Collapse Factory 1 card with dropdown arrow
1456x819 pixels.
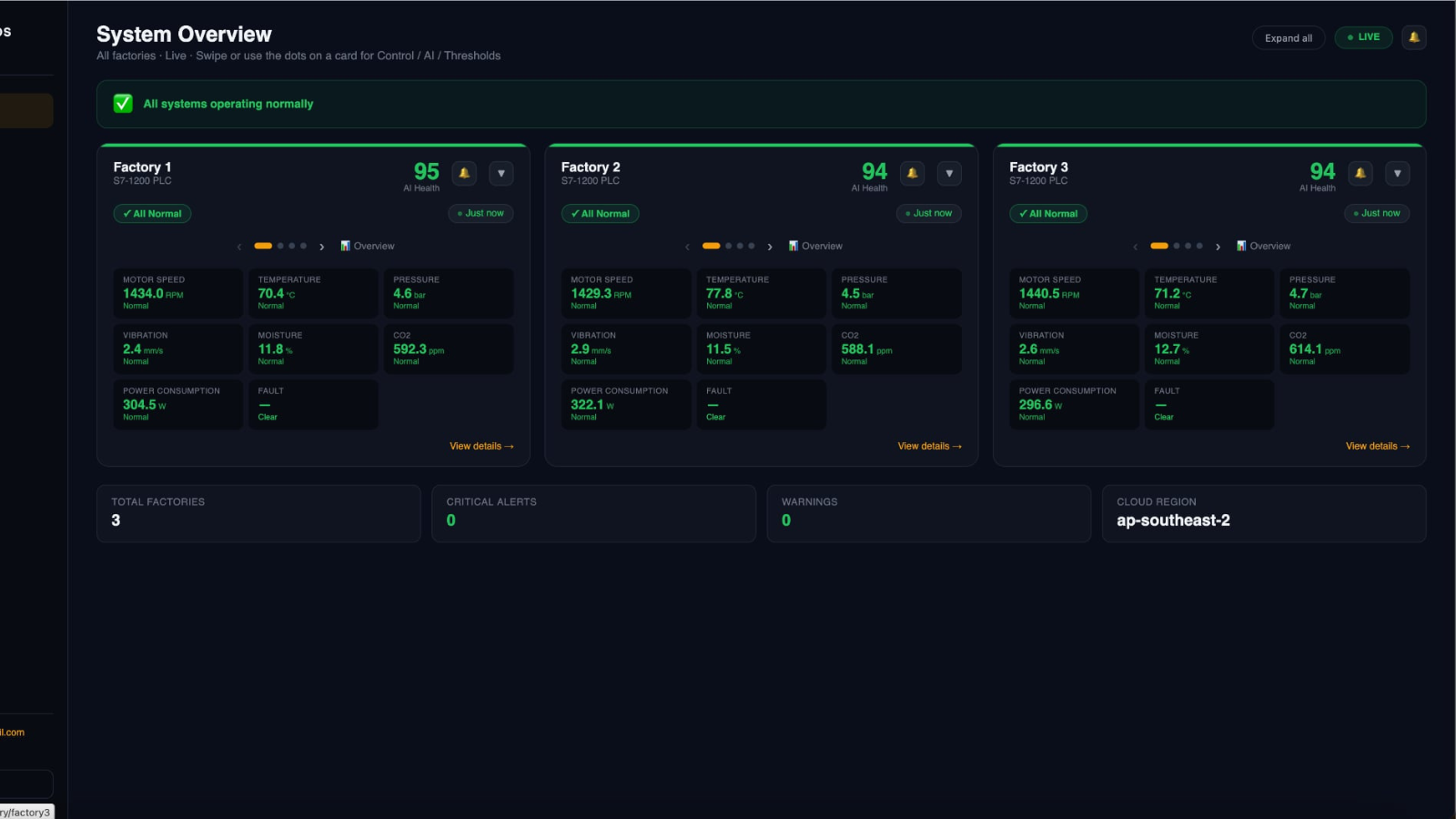501,173
